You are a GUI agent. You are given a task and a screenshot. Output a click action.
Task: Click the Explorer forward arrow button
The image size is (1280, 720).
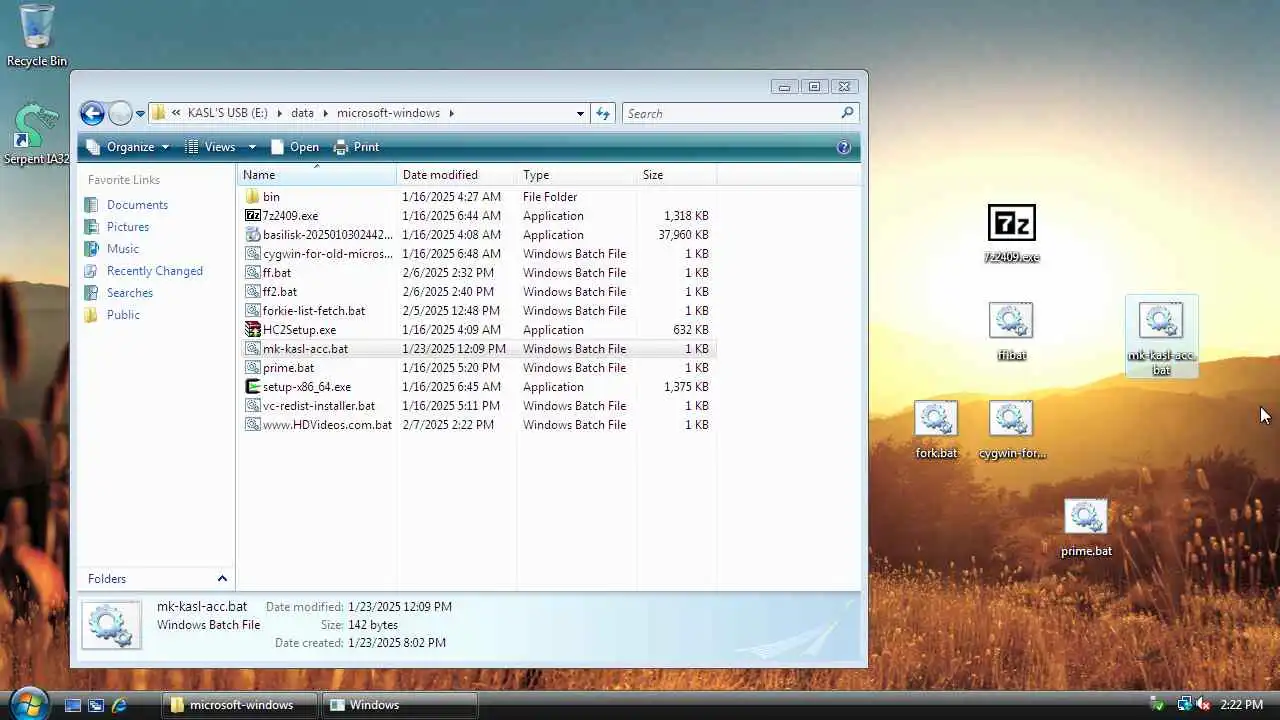(x=120, y=113)
